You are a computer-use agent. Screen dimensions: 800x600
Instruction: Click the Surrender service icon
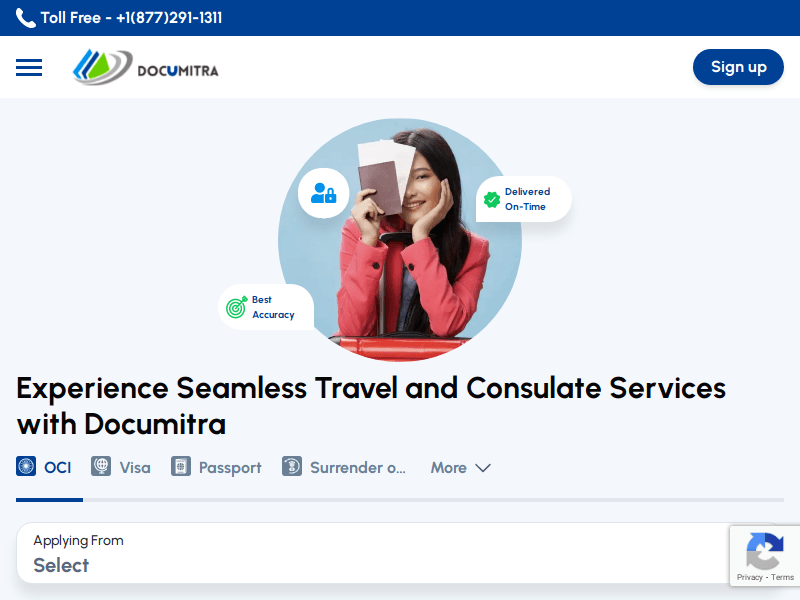tap(292, 467)
